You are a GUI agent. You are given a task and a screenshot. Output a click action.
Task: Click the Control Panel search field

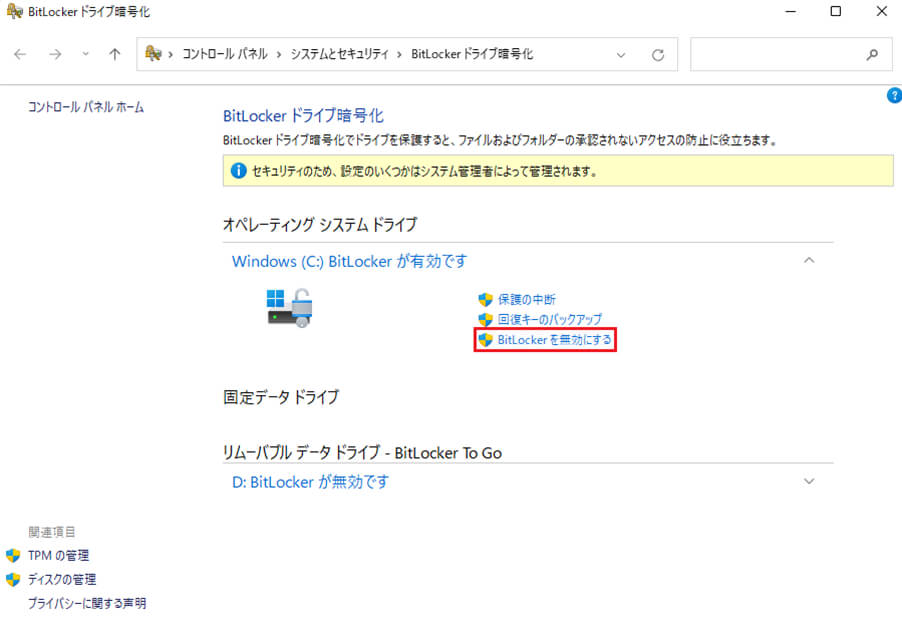[x=792, y=55]
